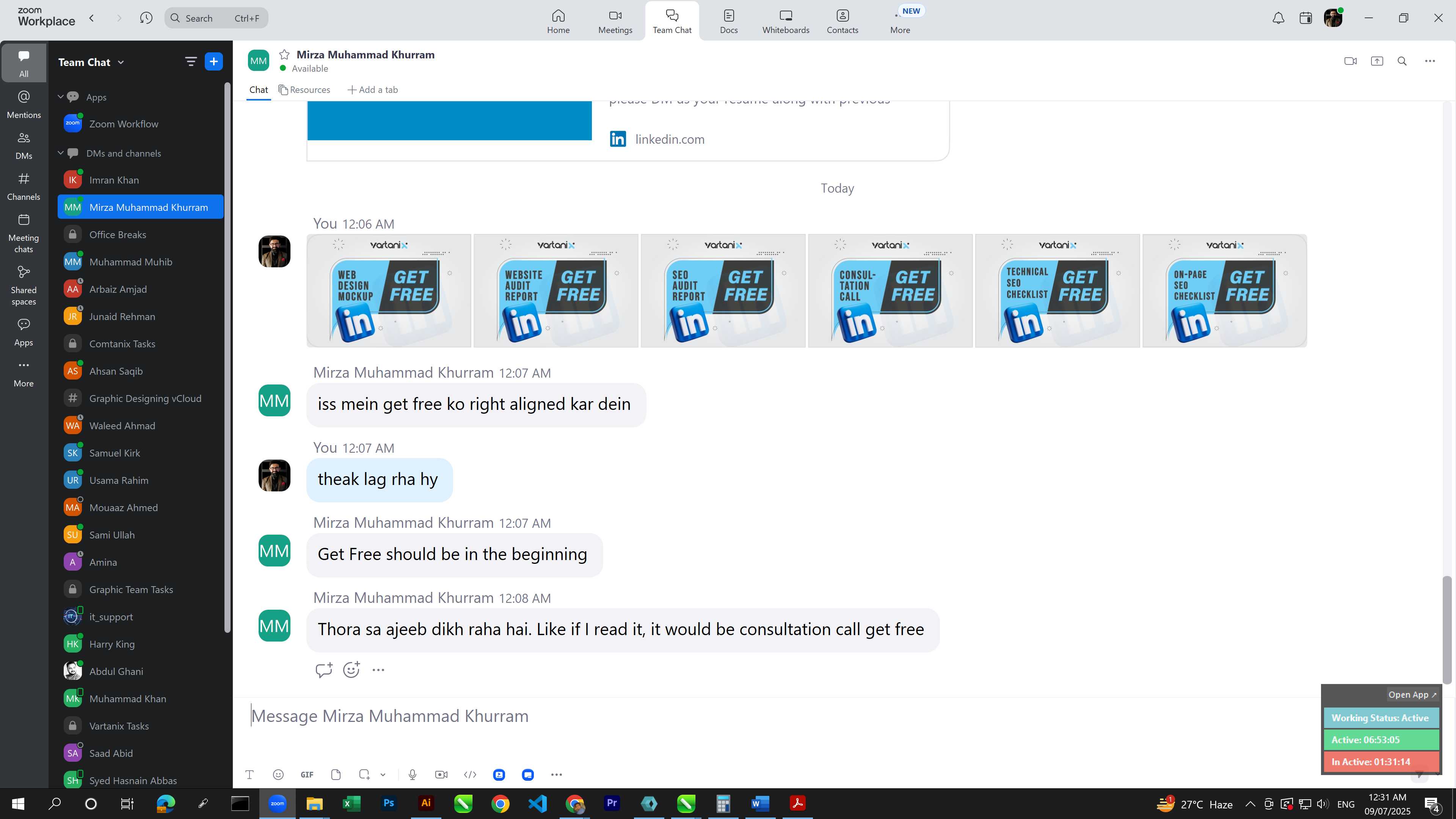Expand screenshot options dropdown arrow

tap(383, 775)
